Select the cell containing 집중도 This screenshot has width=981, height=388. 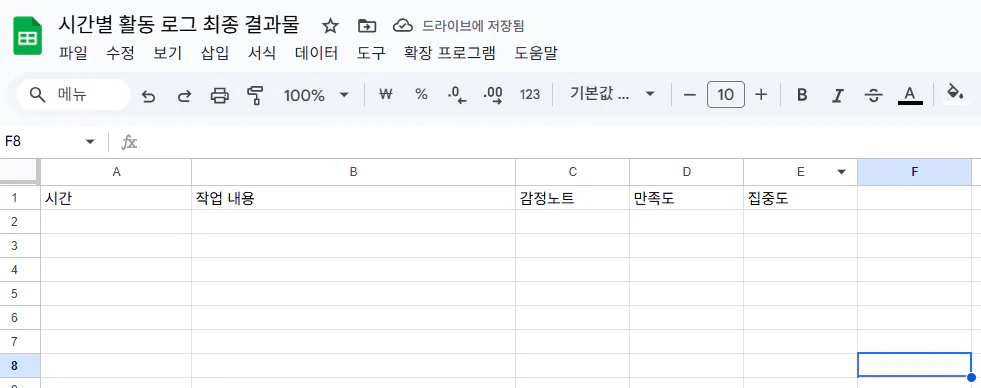[x=800, y=198]
